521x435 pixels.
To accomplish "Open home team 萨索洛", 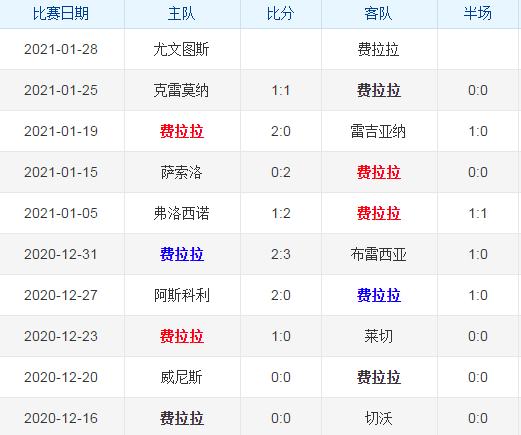I will 181,172.
